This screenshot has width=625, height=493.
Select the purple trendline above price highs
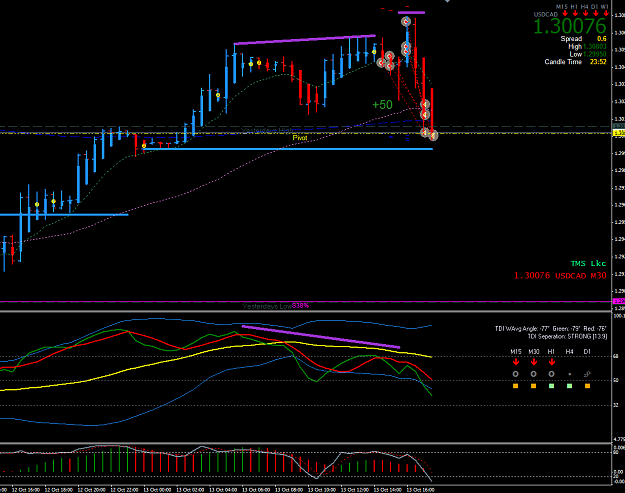[x=305, y=39]
